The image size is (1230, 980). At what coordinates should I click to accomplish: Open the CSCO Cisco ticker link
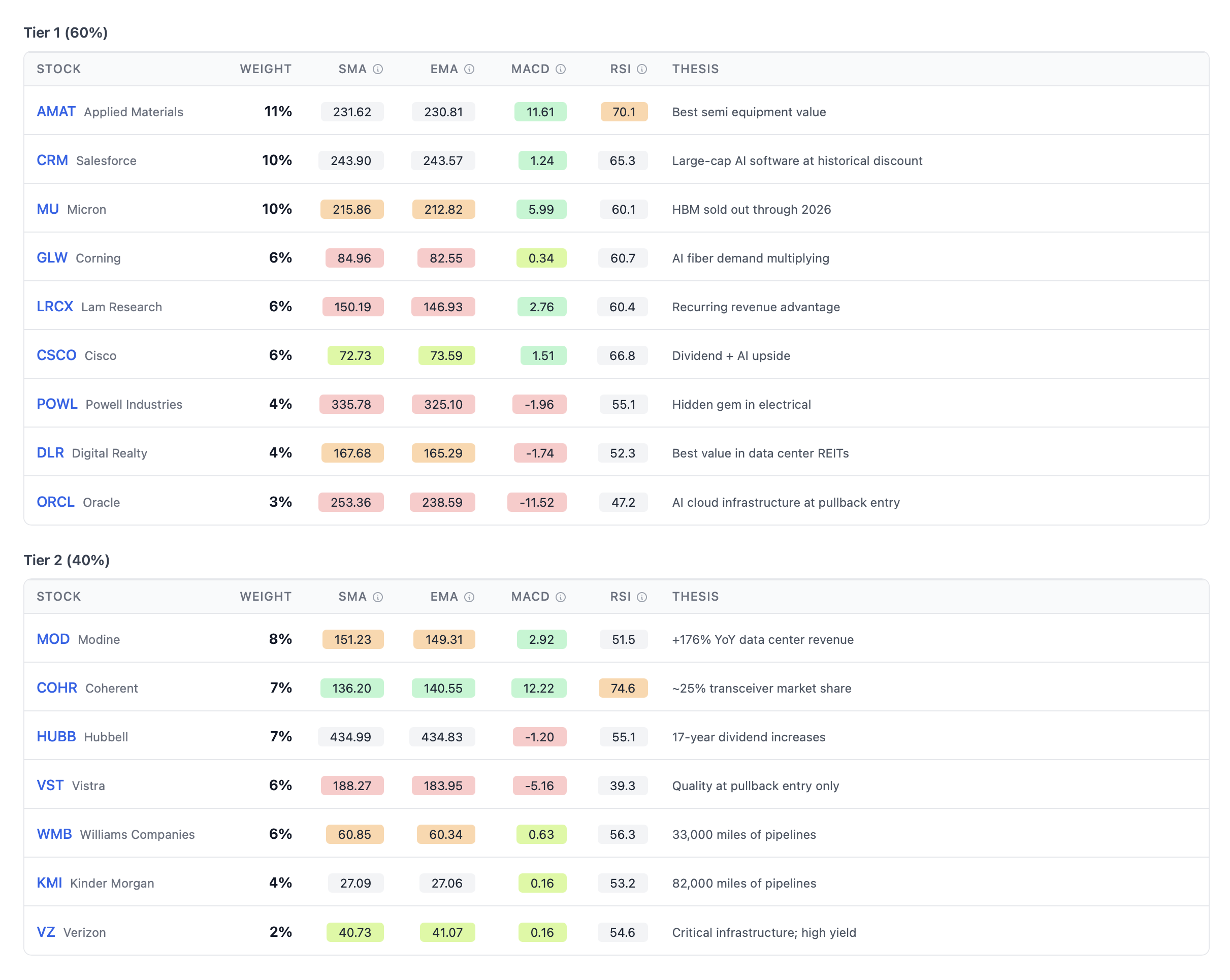click(x=56, y=355)
